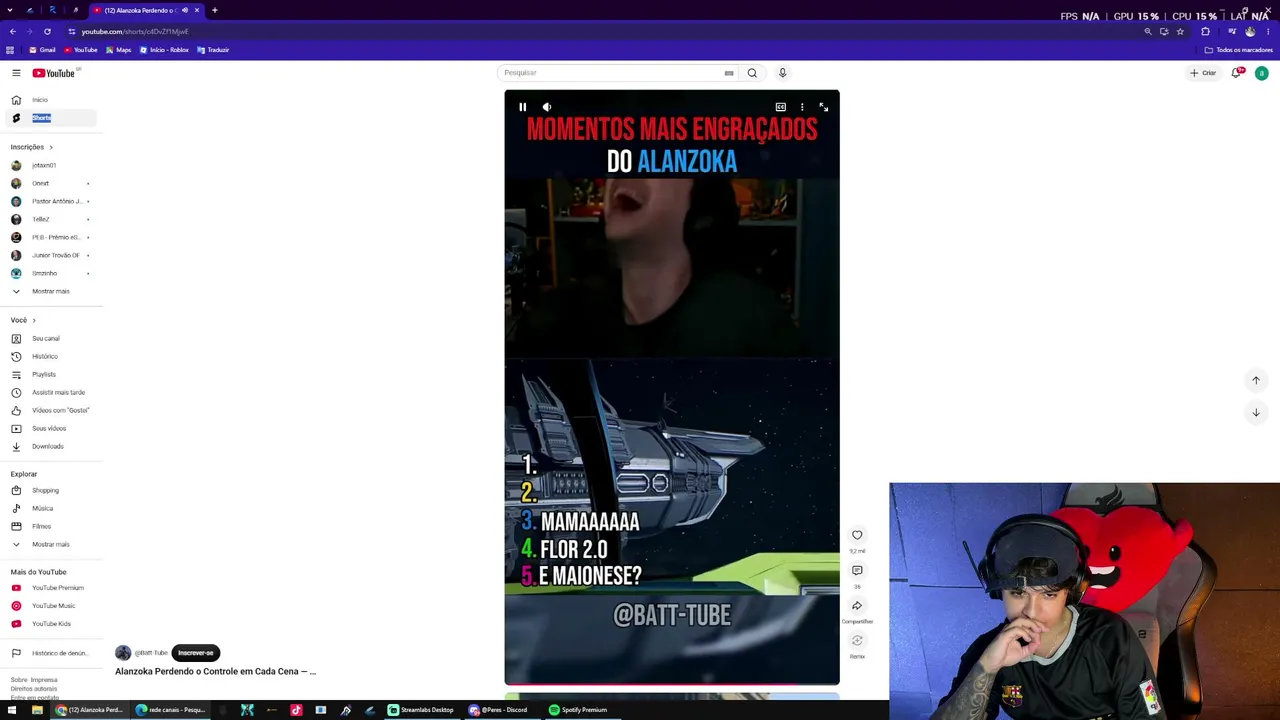Open the Short's comments
Viewport: 1280px width, 720px height.
[857, 570]
